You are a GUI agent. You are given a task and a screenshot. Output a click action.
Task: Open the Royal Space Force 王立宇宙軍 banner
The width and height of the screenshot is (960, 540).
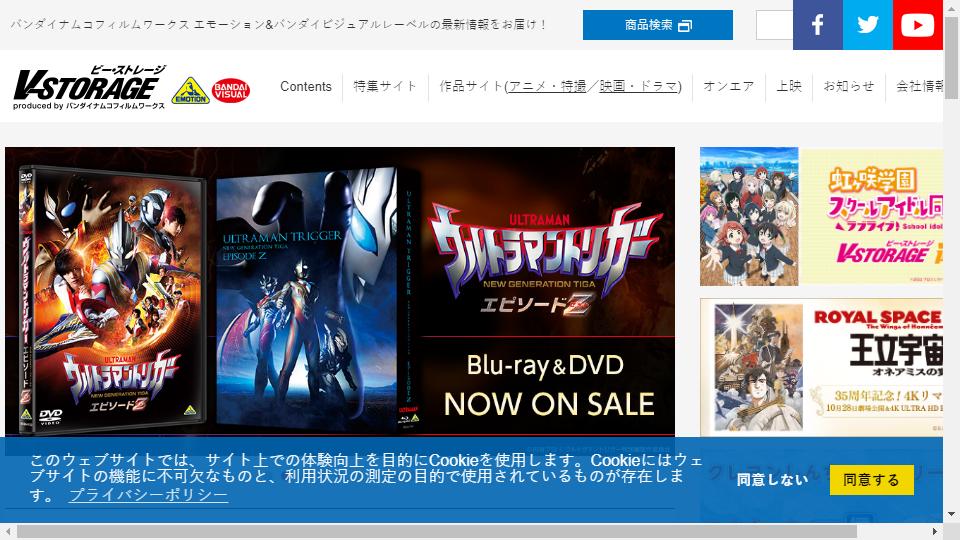coord(821,367)
